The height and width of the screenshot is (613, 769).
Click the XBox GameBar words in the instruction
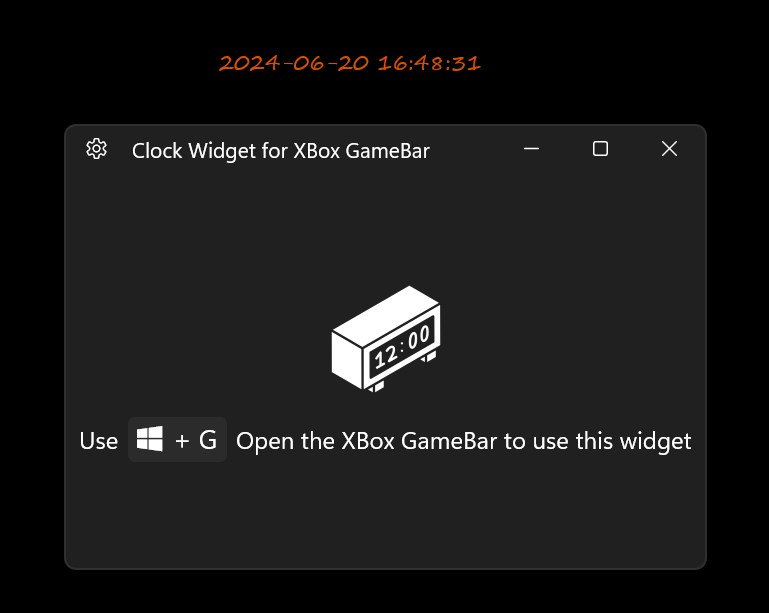point(419,441)
